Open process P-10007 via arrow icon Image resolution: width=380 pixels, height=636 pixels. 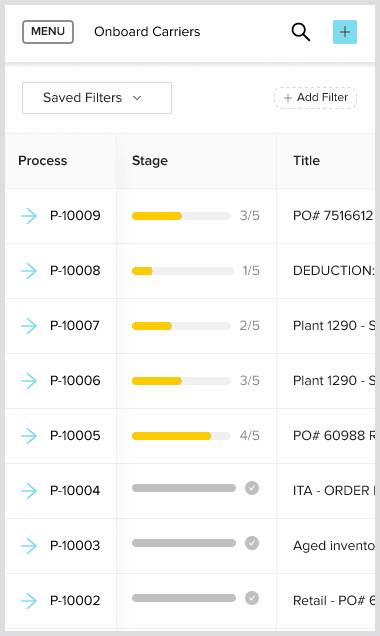[x=29, y=326]
